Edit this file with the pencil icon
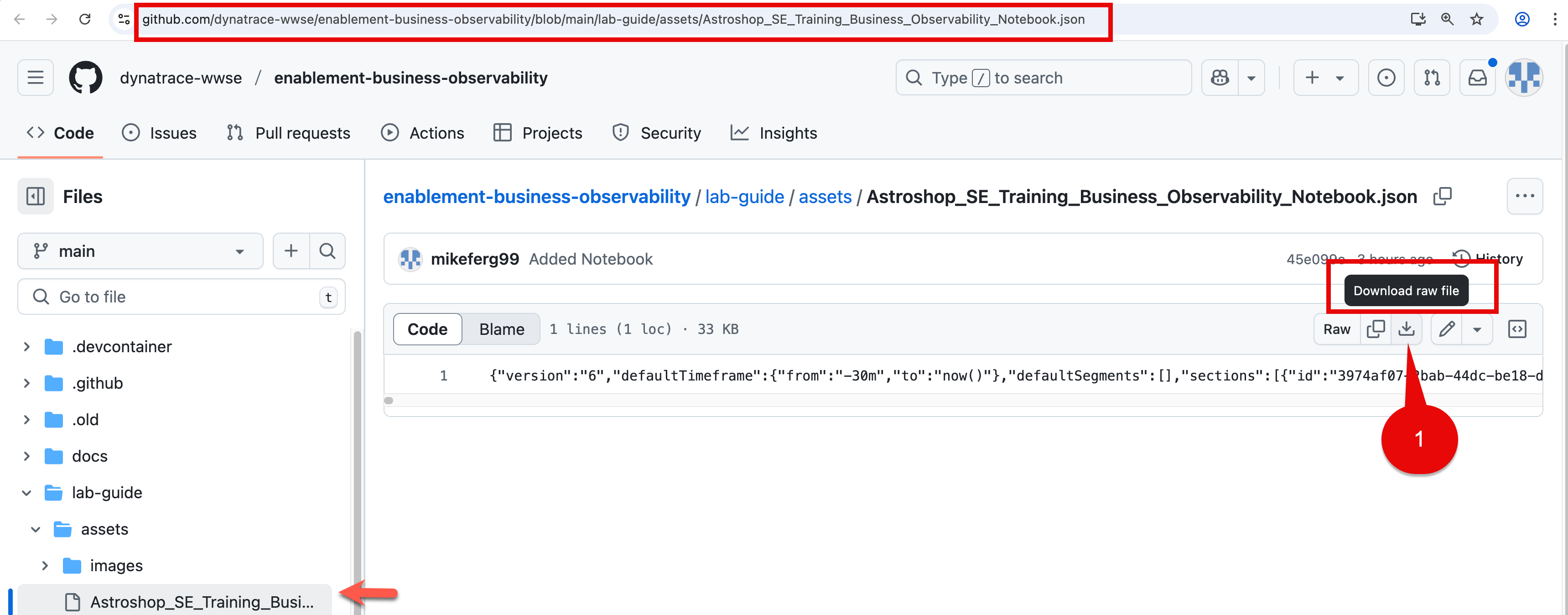Image resolution: width=1568 pixels, height=615 pixels. click(x=1447, y=329)
